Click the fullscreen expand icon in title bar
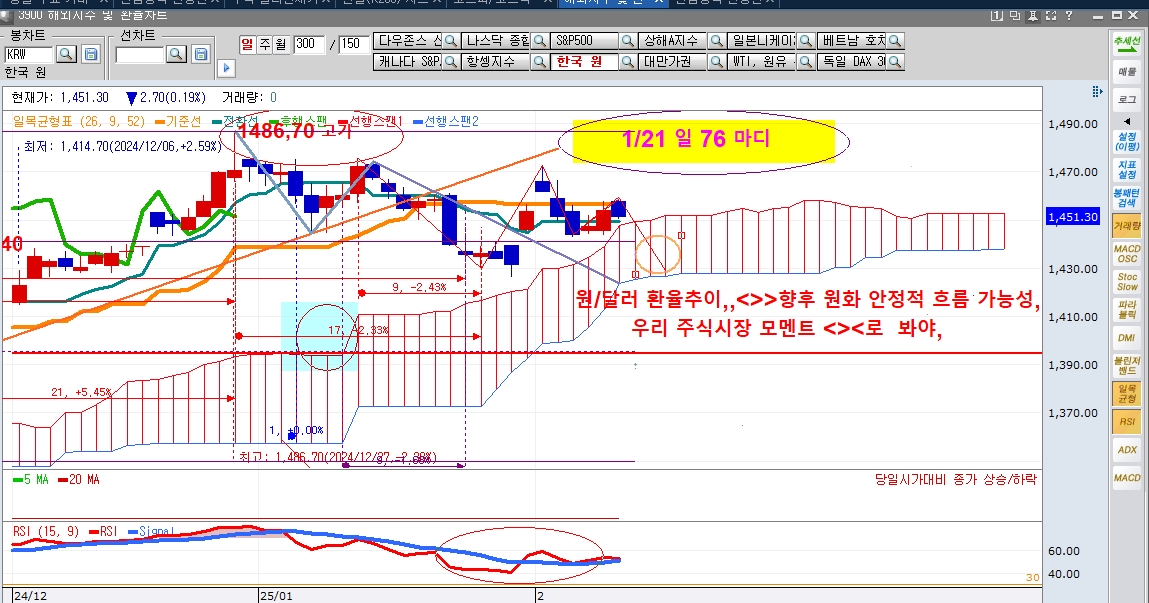The image size is (1149, 603). [x=1051, y=15]
